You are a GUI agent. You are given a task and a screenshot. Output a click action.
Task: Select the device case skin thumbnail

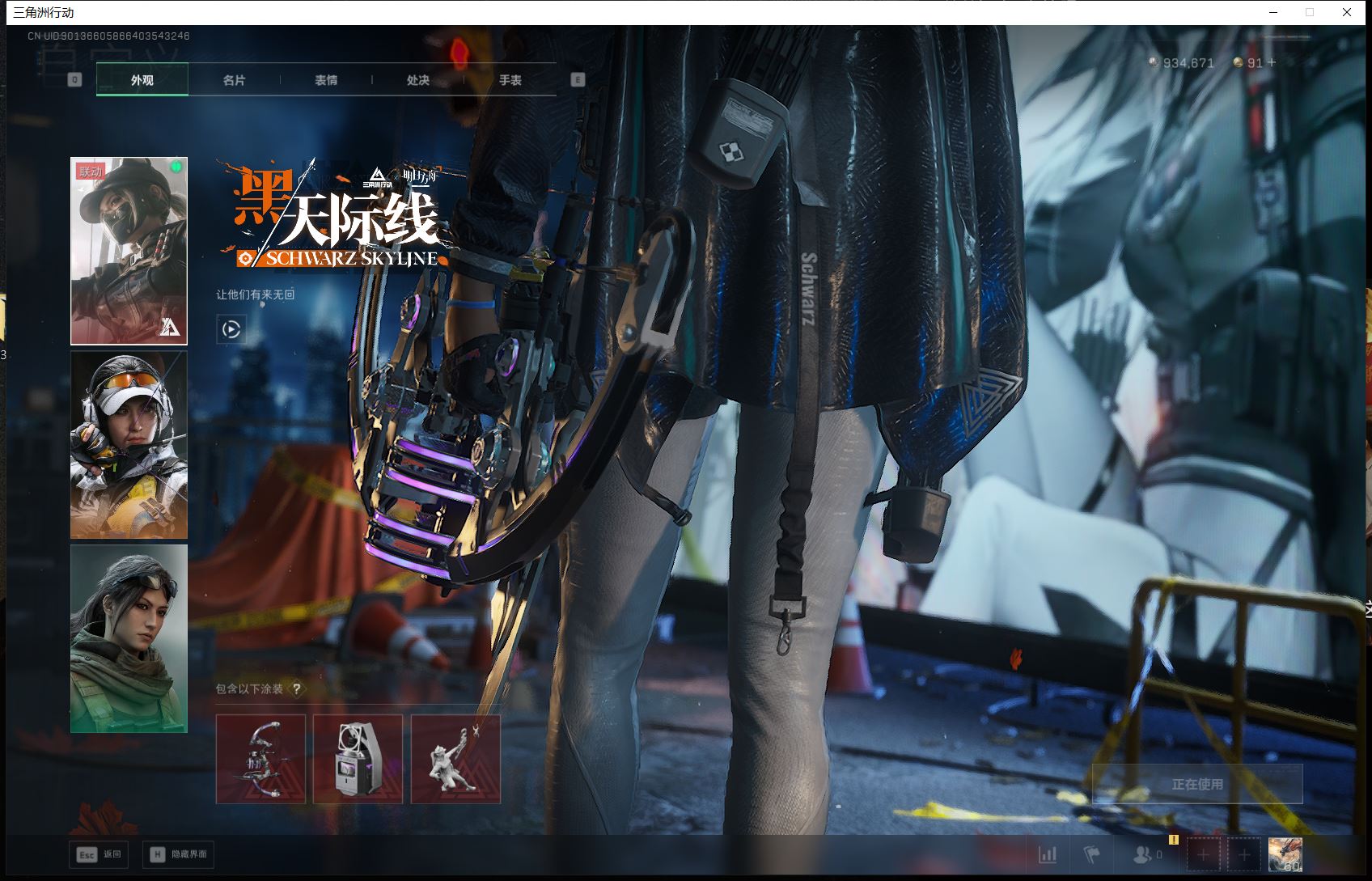(358, 759)
